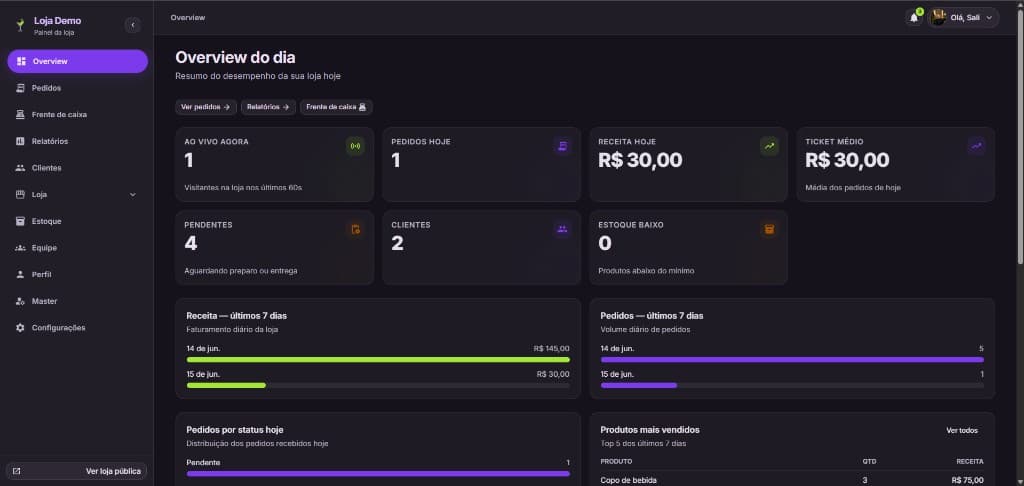Click the Loja Demo logo icon
Screen dimensions: 1024x486
20,25
